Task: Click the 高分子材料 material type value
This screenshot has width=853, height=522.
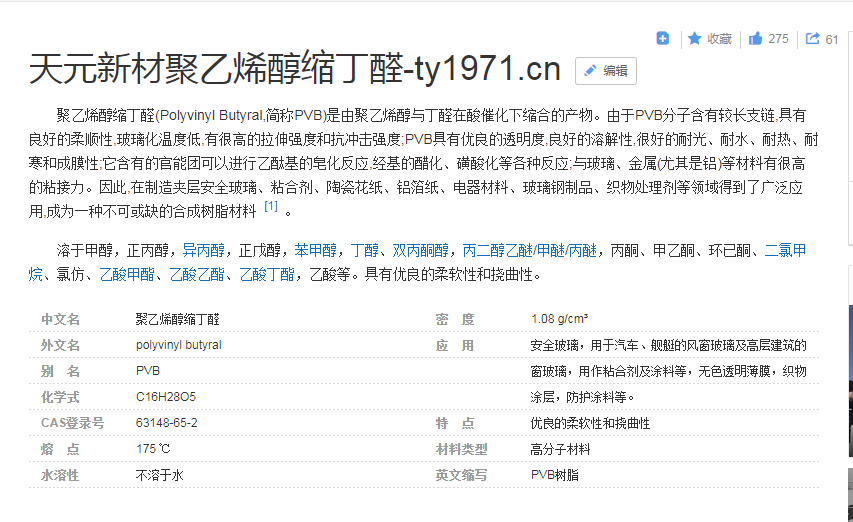Action: click(x=561, y=449)
